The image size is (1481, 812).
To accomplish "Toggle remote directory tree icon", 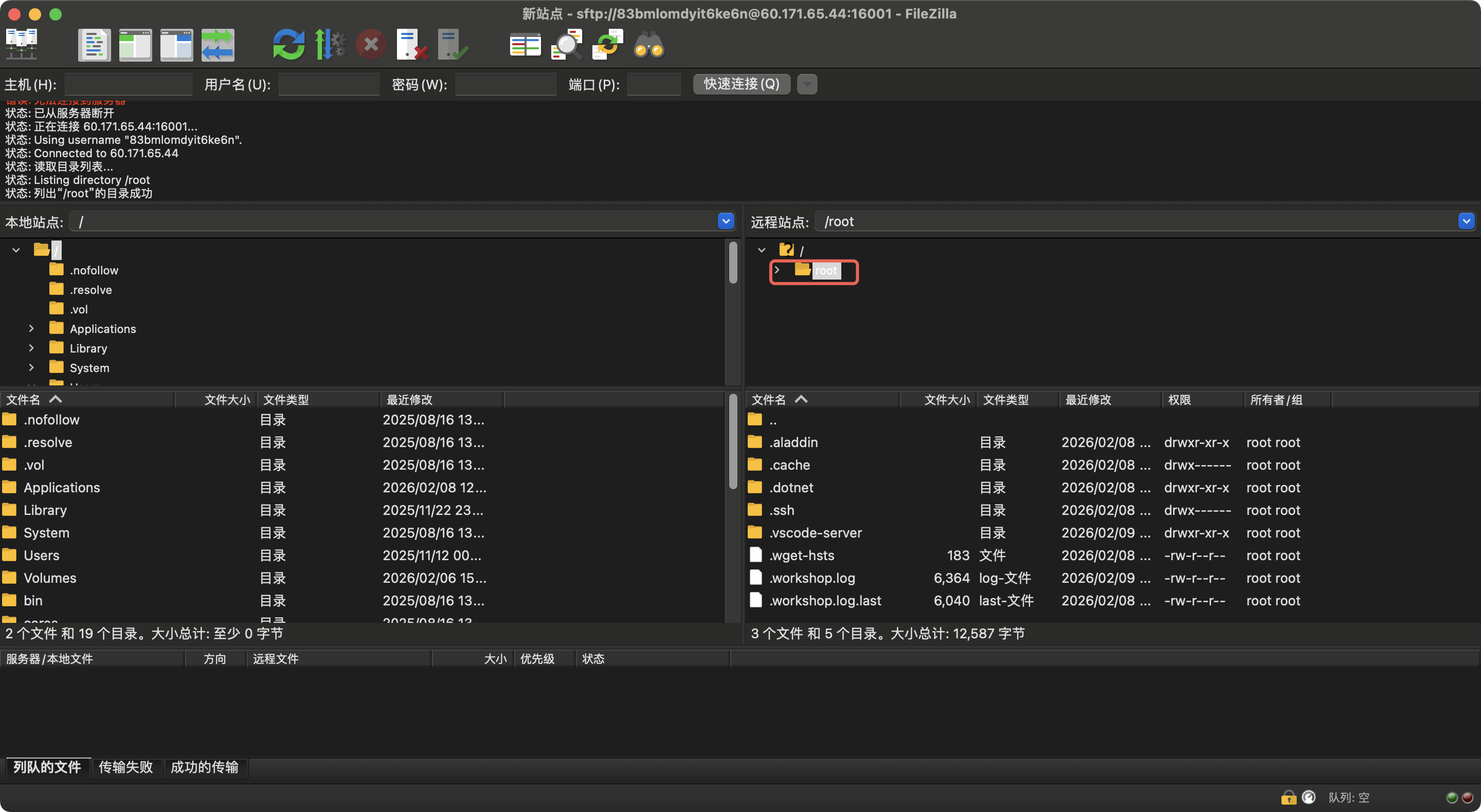I will [176, 44].
